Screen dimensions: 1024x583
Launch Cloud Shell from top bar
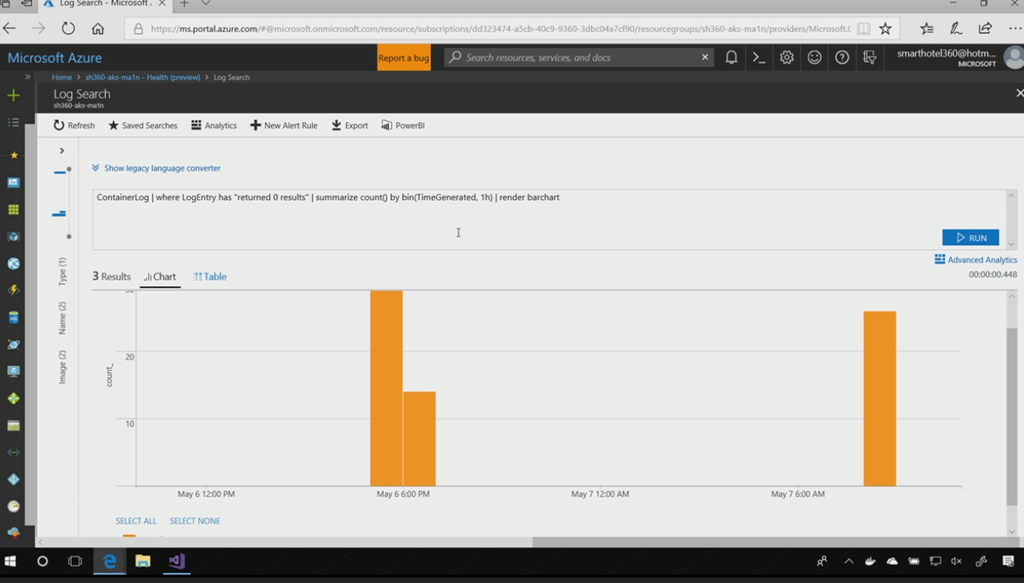tap(759, 58)
